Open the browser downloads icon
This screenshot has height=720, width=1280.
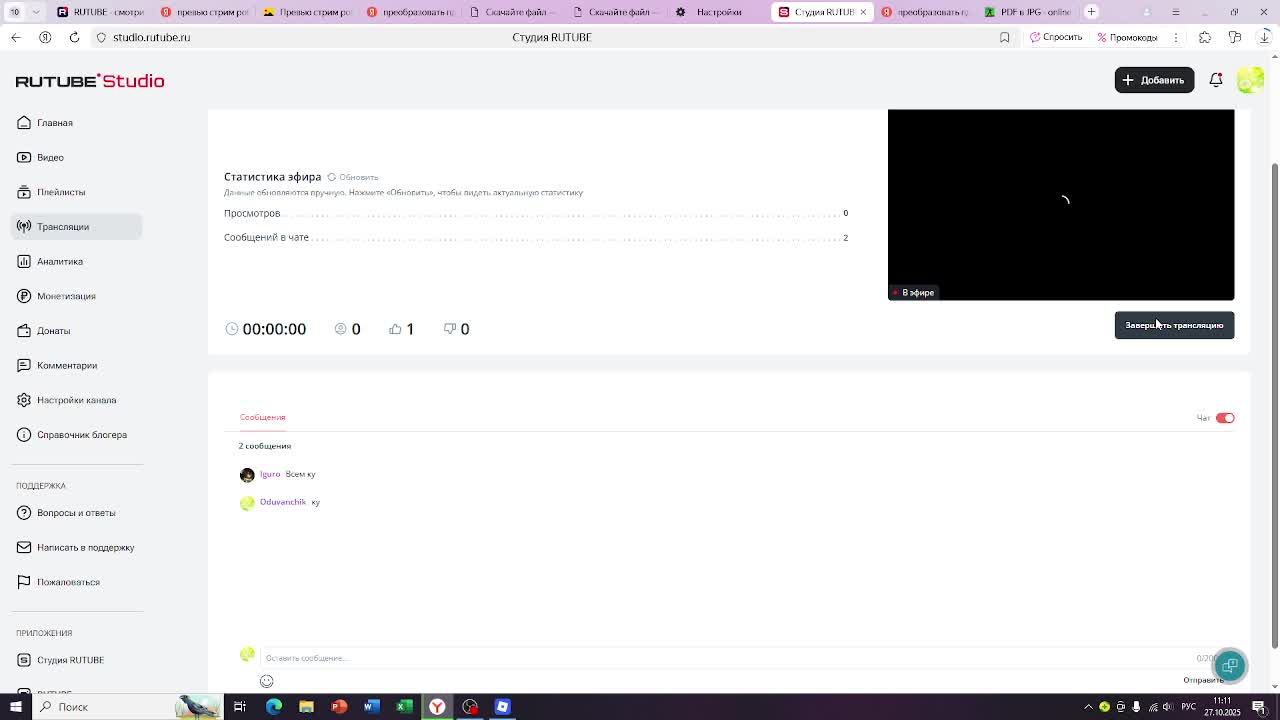1265,37
